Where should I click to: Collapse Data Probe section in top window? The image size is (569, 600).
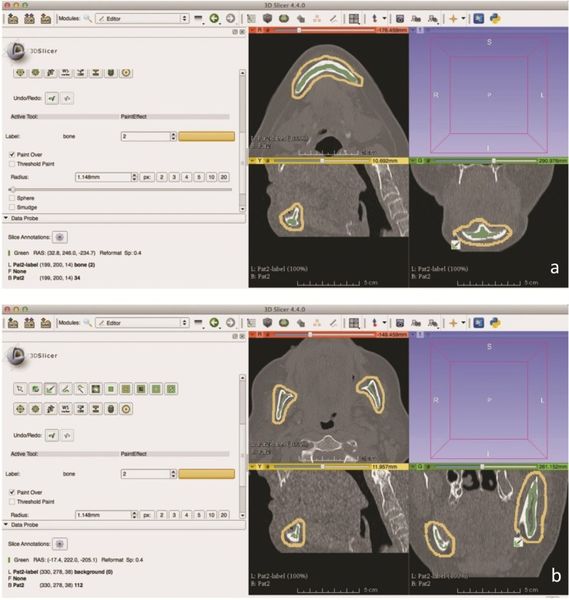point(6,218)
